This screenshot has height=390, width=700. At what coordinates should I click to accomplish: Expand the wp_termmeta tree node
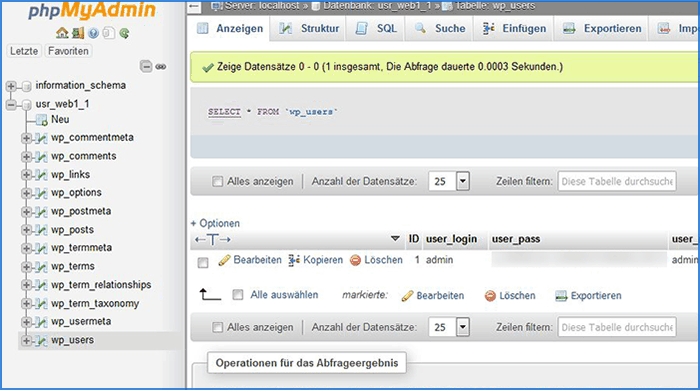(x=26, y=248)
